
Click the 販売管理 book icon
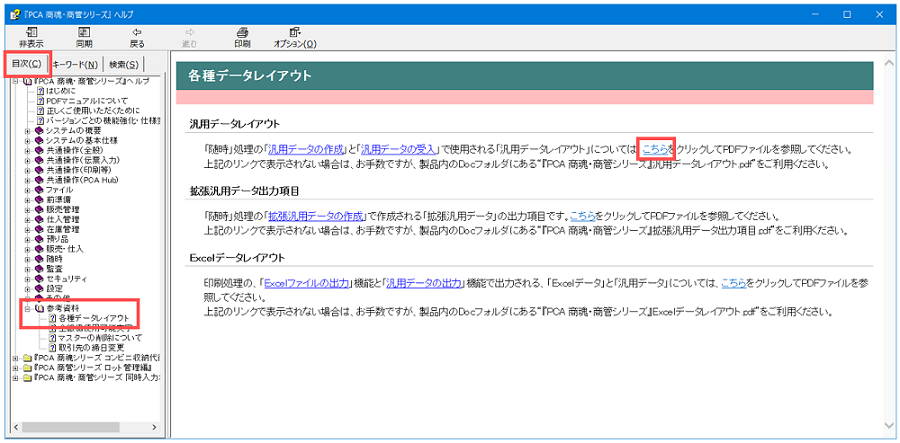click(x=39, y=209)
